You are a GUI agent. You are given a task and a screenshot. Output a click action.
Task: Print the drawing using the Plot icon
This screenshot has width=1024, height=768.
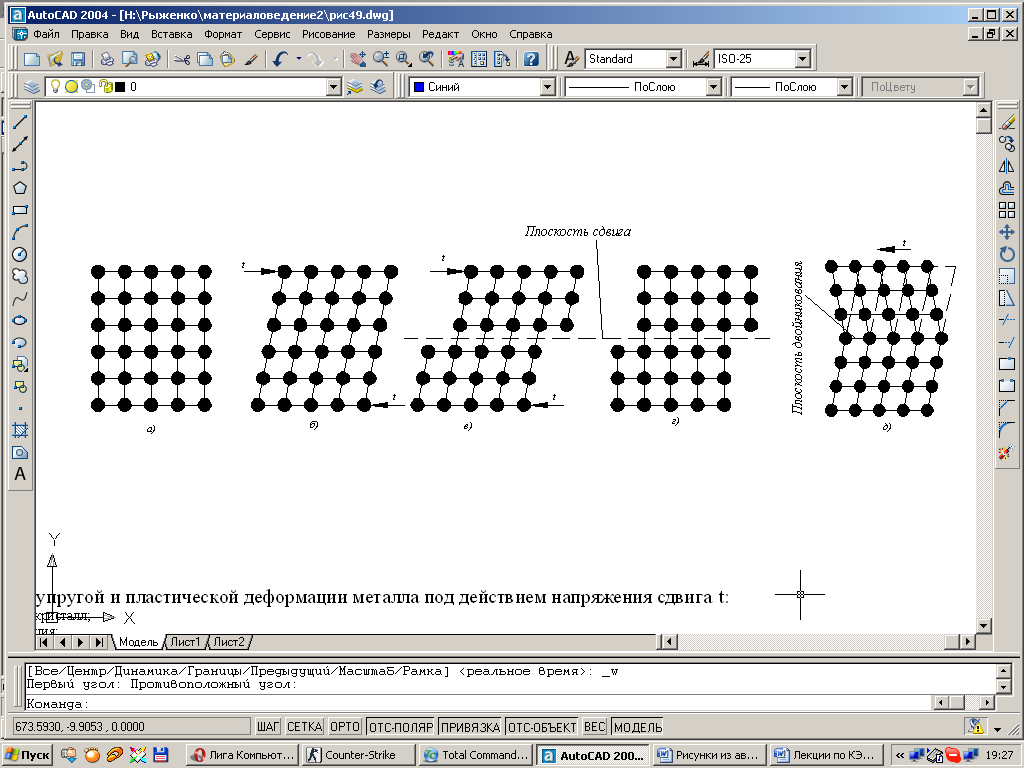[106, 59]
